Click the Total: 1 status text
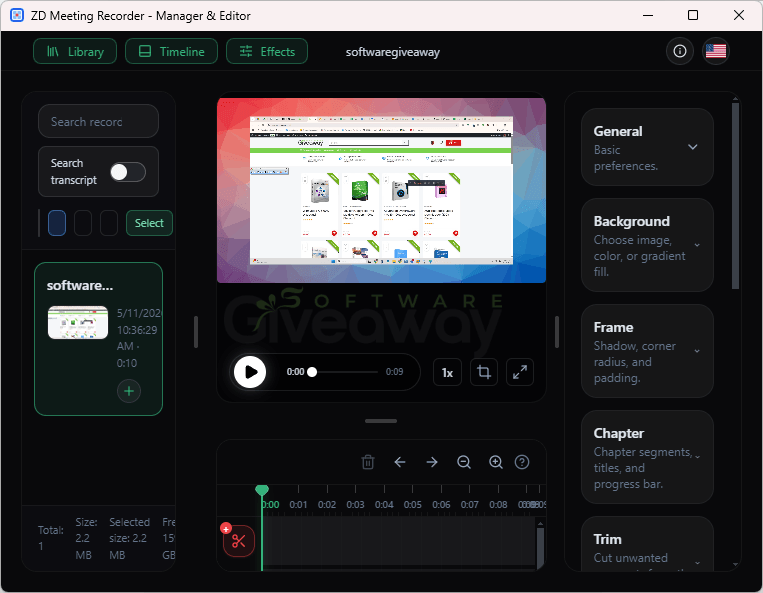This screenshot has height=593, width=763. click(x=51, y=538)
